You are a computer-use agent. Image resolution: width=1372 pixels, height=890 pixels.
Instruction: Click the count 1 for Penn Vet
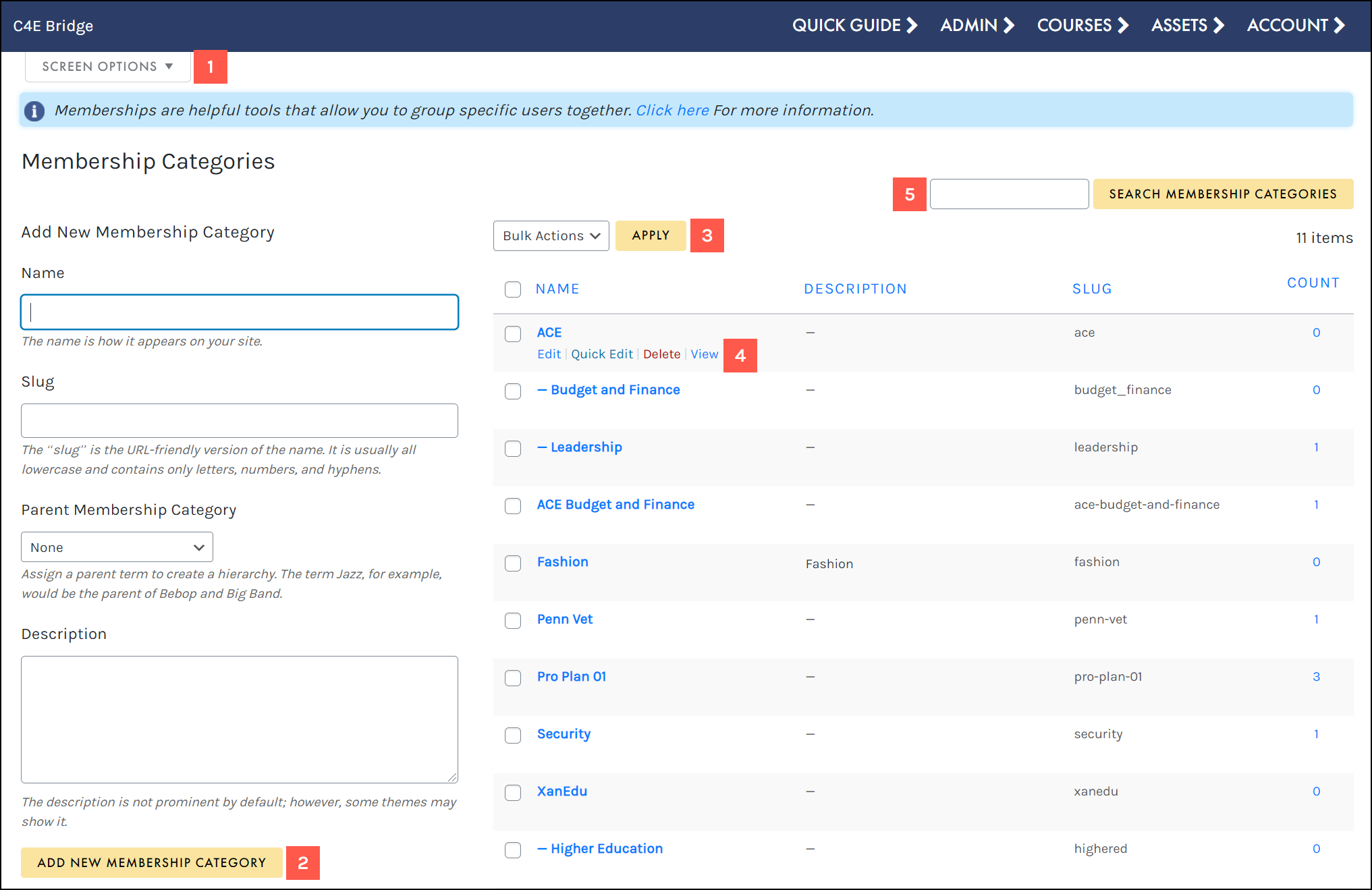pos(1316,619)
